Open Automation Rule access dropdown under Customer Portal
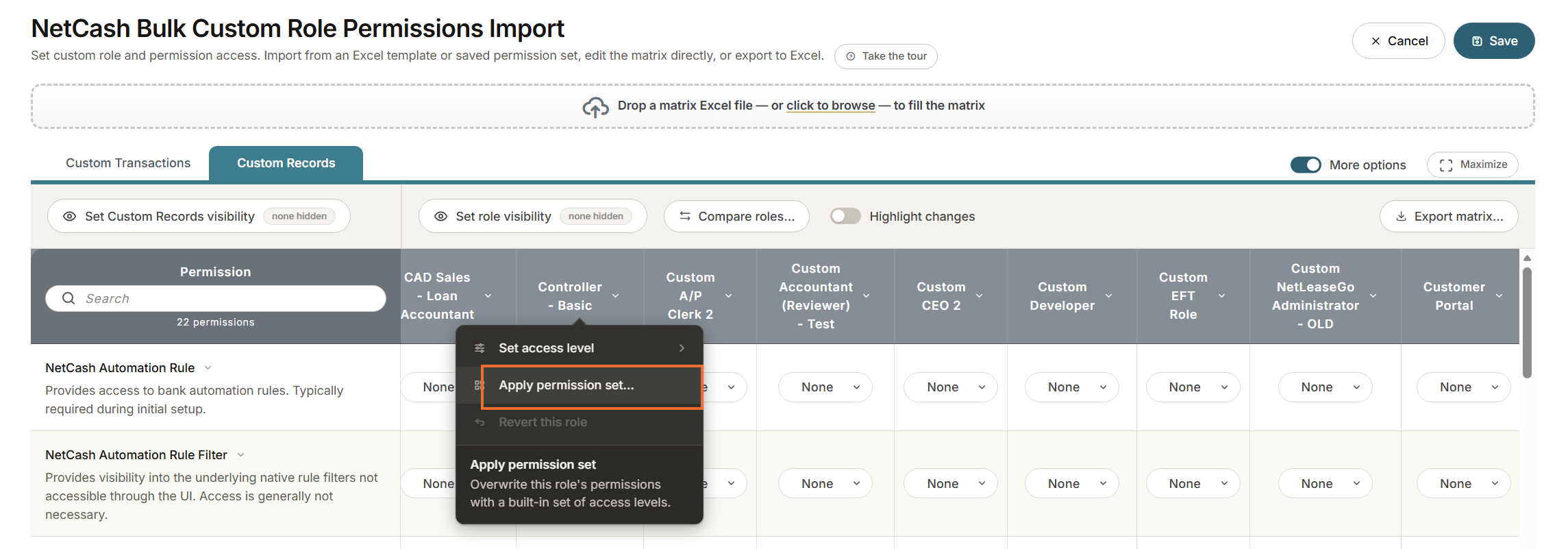The height and width of the screenshot is (549, 1568). tap(1463, 387)
